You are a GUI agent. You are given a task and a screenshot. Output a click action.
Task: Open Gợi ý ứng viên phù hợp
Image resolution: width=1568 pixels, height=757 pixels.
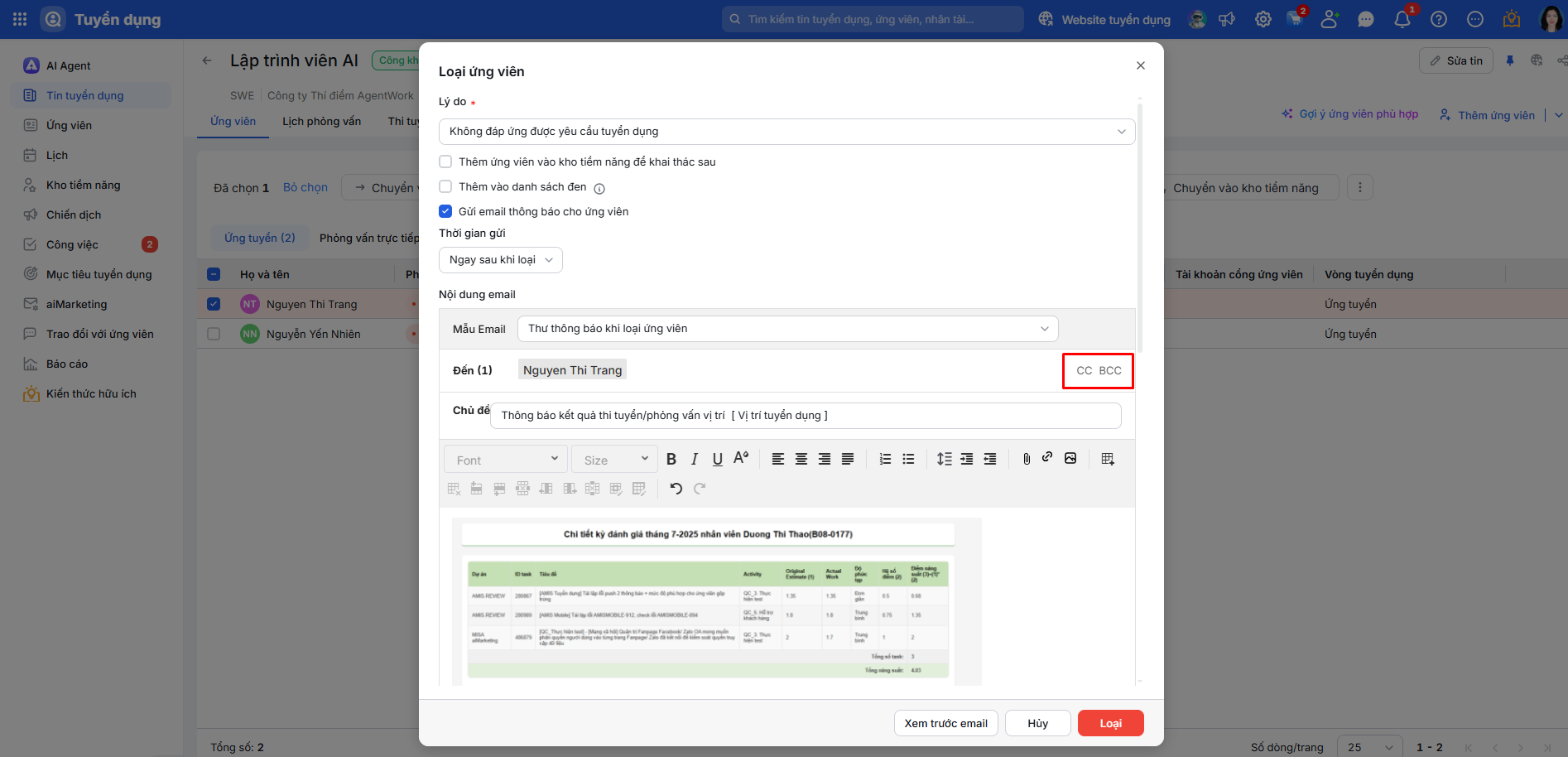tap(1350, 114)
